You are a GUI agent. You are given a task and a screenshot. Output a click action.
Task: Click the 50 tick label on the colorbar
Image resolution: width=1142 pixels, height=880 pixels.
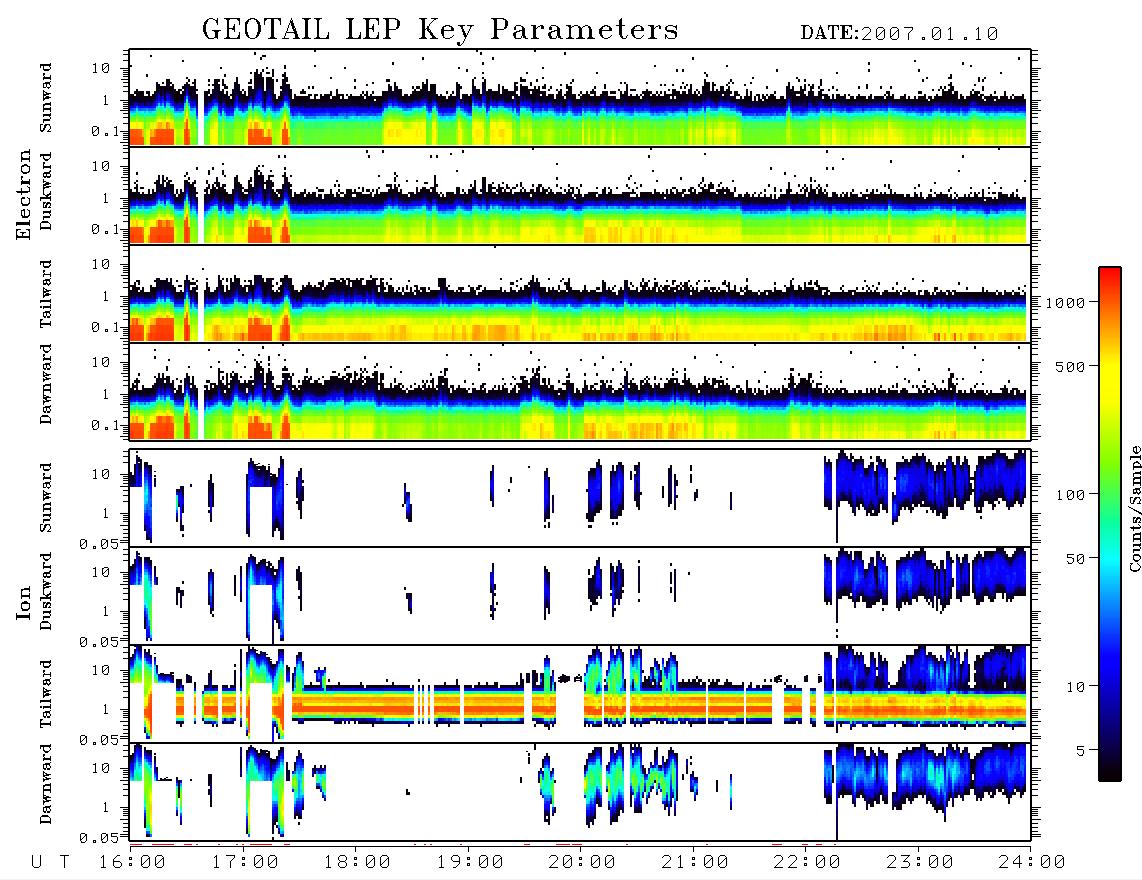click(1075, 559)
